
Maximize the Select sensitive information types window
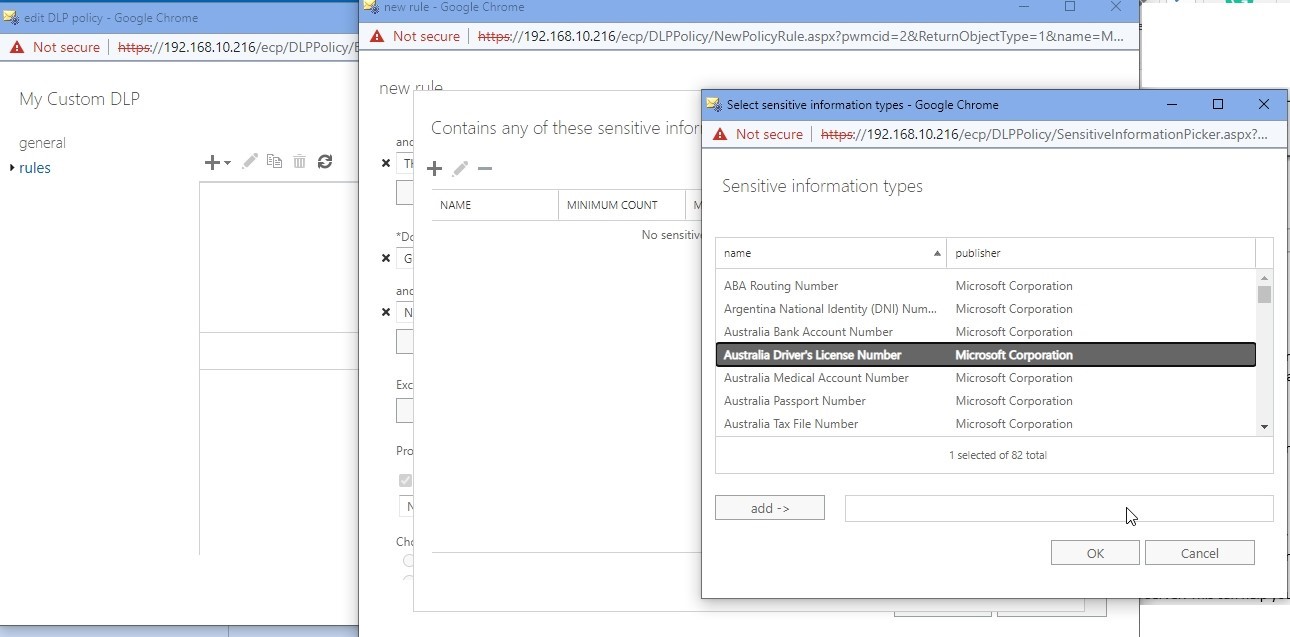tap(1218, 104)
